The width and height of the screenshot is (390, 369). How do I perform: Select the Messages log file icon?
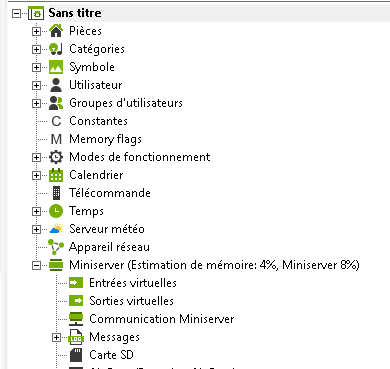pyautogui.click(x=76, y=337)
